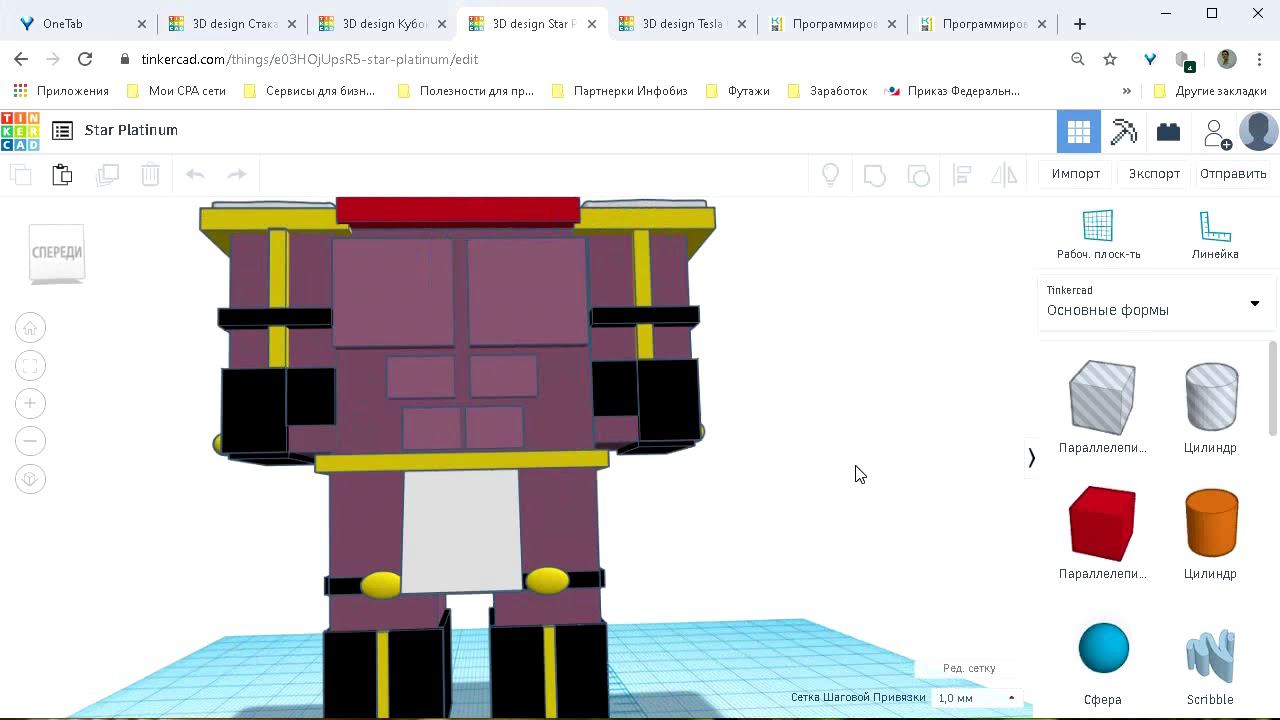Pick the red Параллелепипед box shape

(1102, 532)
